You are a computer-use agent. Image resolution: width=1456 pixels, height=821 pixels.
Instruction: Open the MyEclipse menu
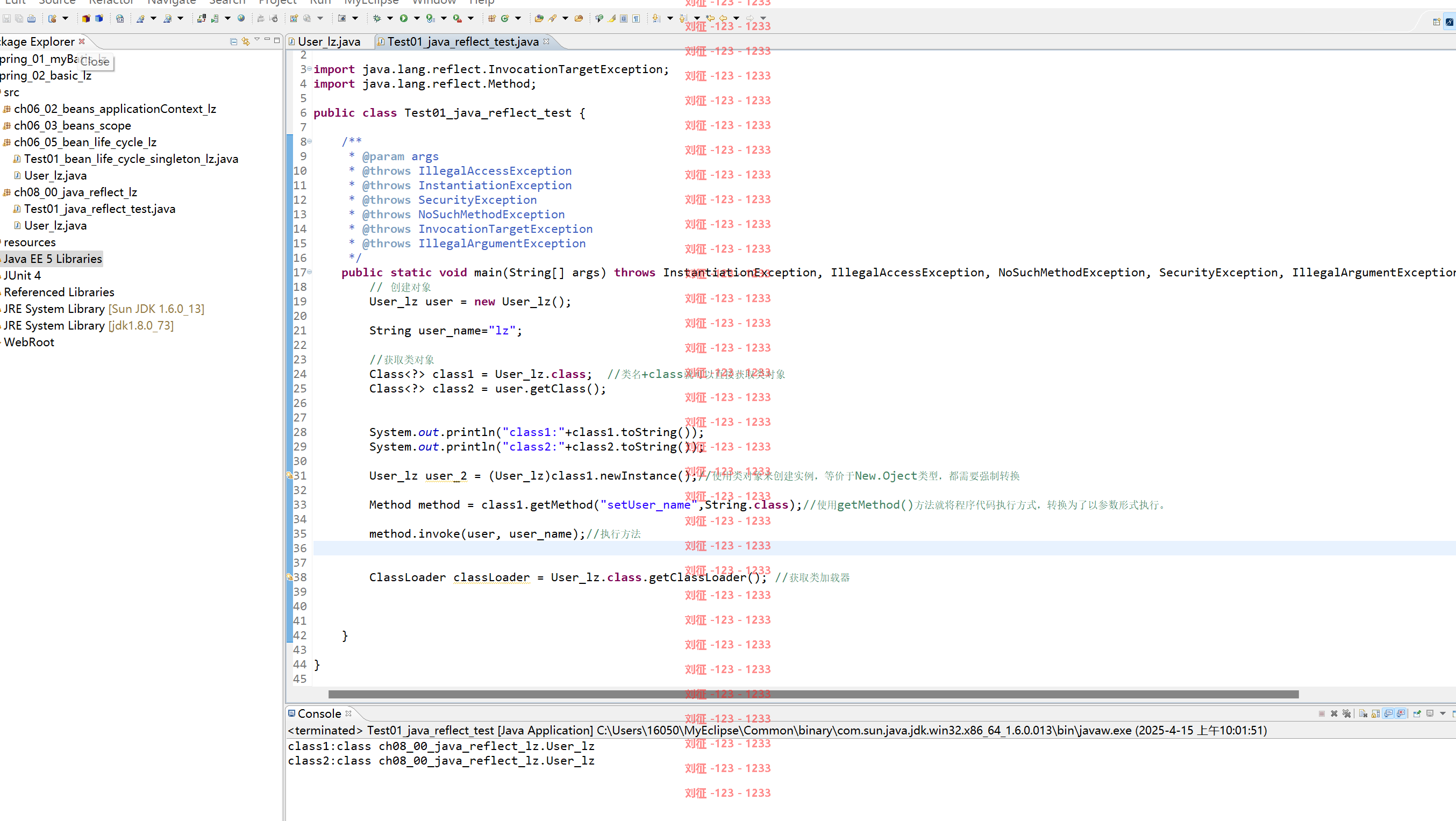372,2
